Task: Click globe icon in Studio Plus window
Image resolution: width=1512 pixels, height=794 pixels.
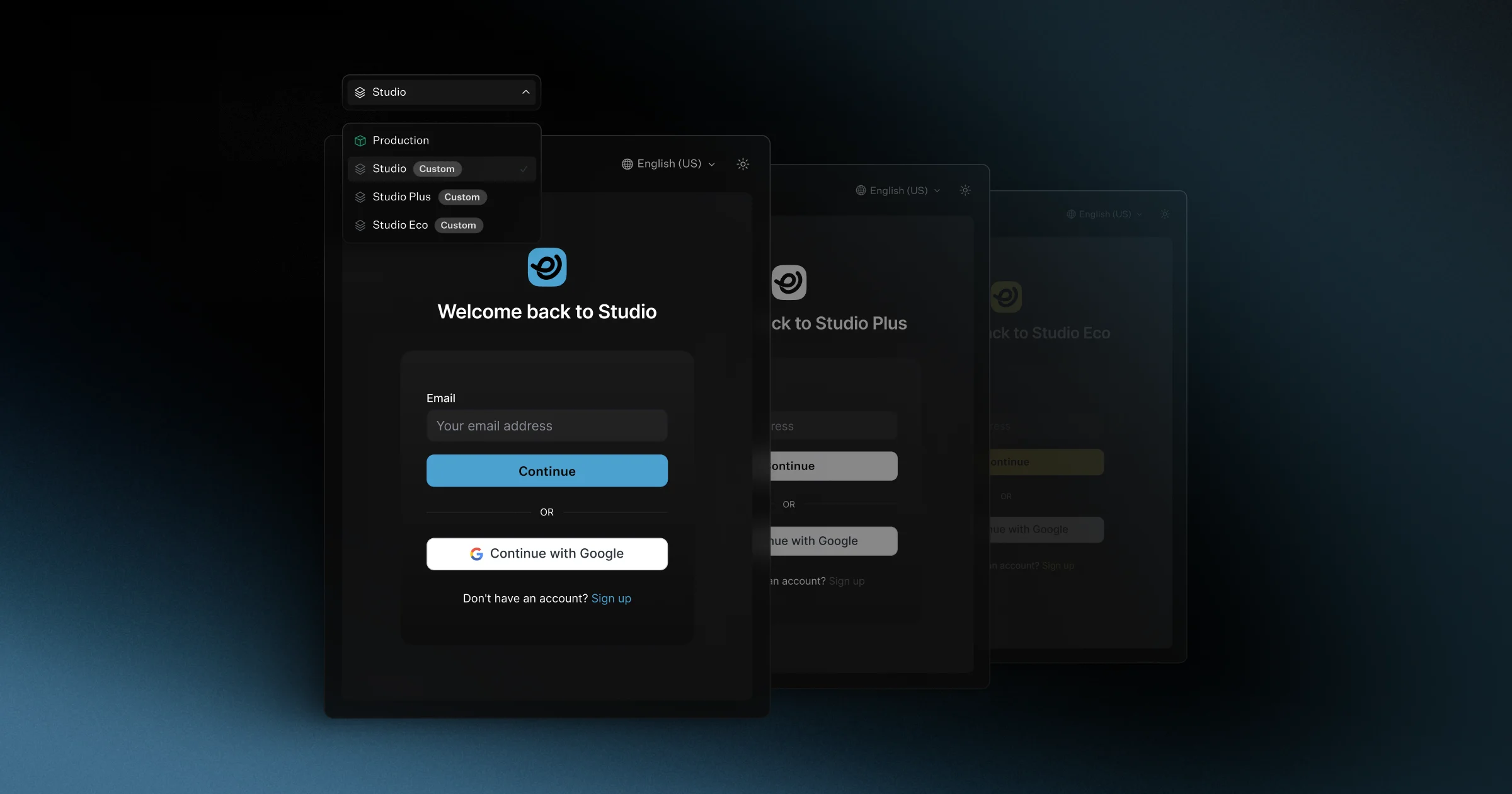Action: tap(861, 190)
